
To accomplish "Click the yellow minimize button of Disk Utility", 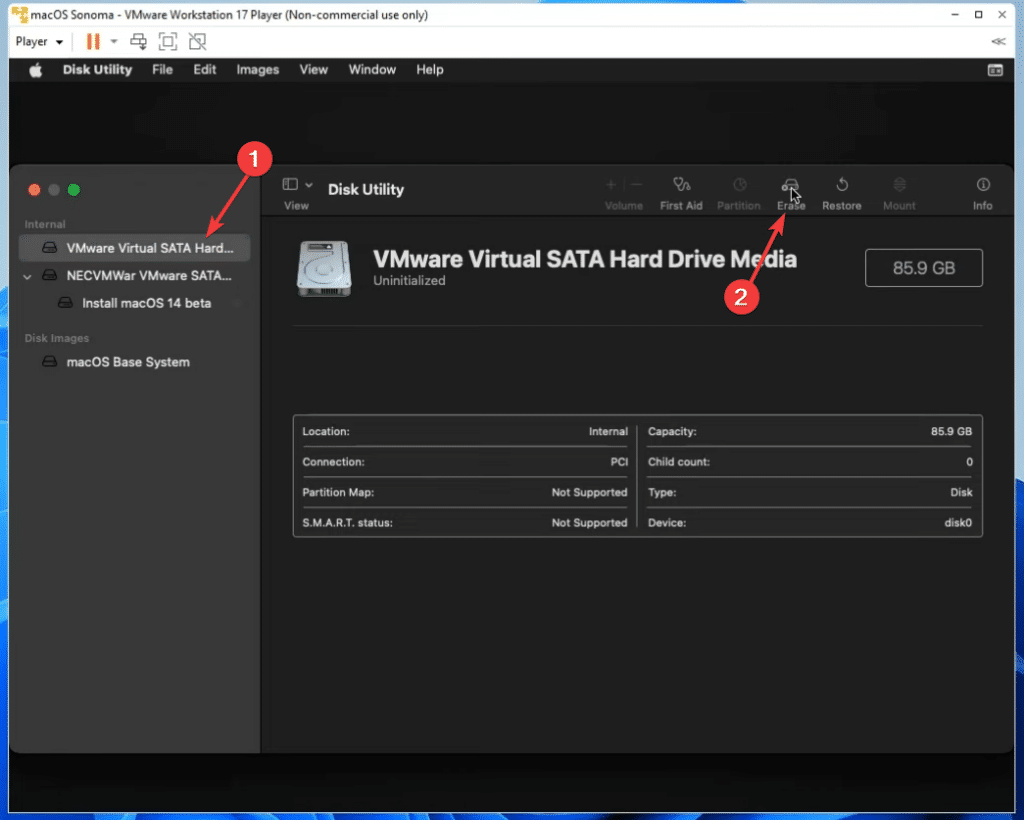I will tap(54, 190).
